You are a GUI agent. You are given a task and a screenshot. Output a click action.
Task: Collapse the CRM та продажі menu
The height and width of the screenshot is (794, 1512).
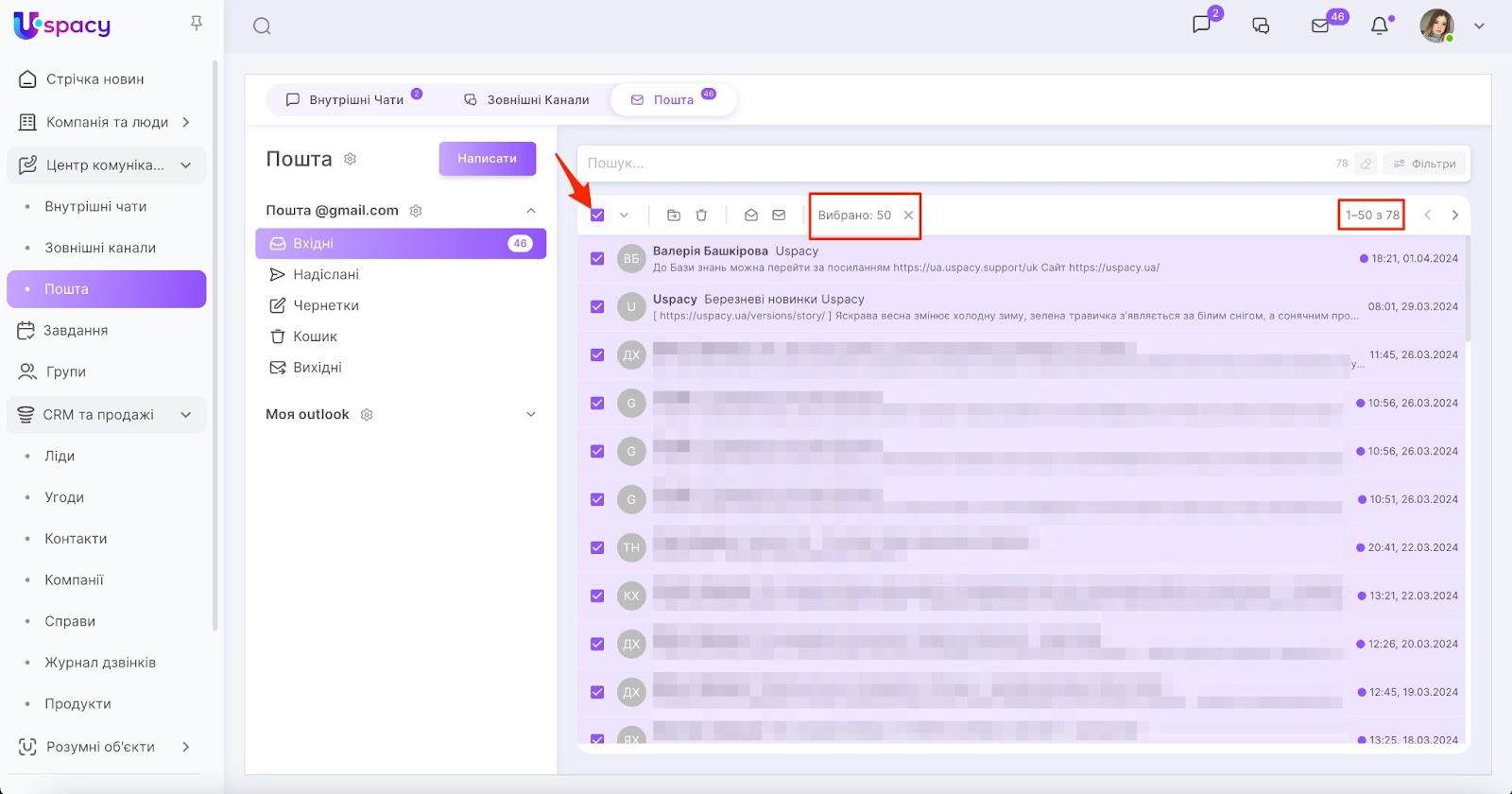186,415
